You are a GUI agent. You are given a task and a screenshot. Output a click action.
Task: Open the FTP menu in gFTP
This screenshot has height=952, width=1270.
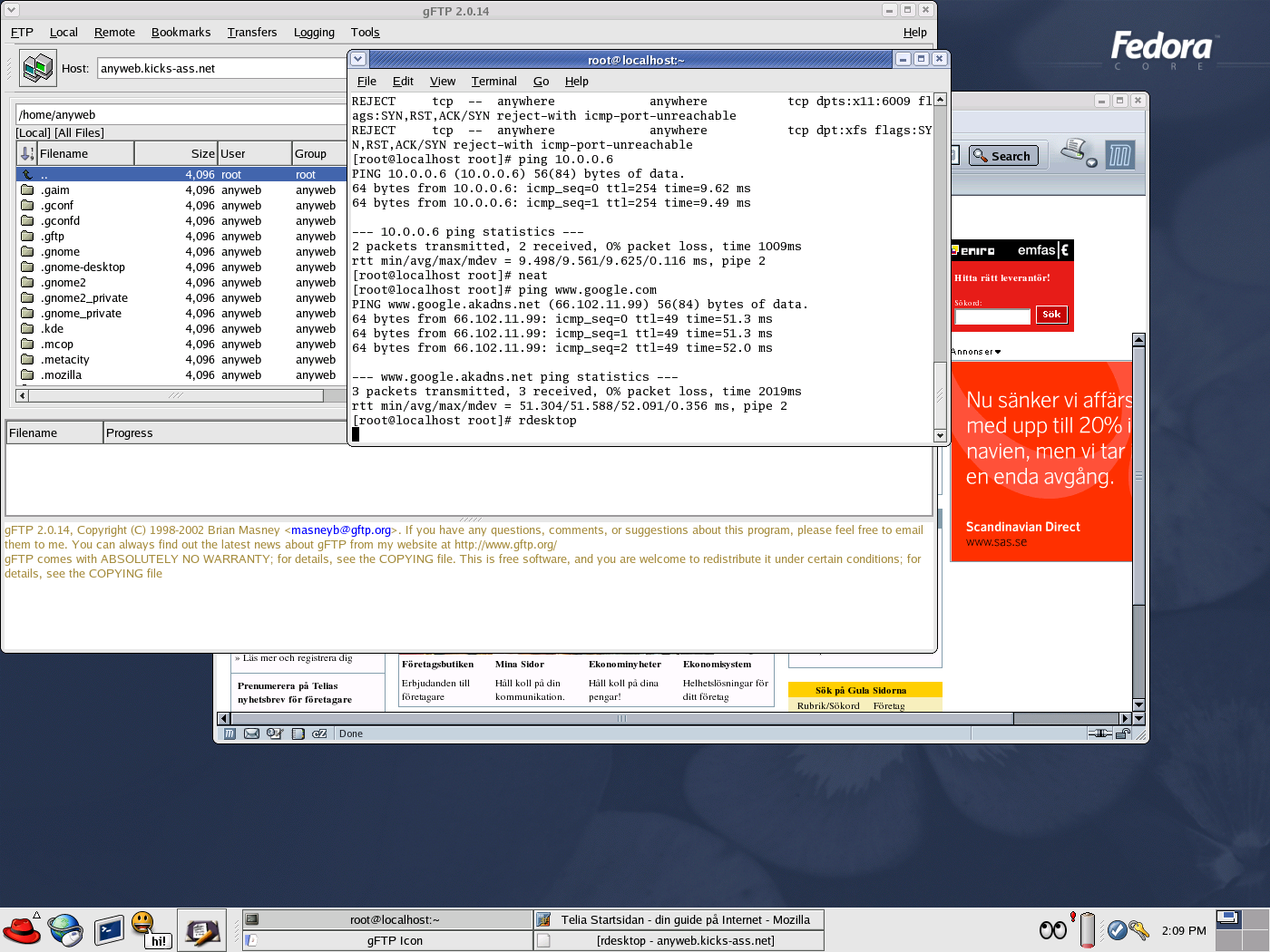pos(22,32)
